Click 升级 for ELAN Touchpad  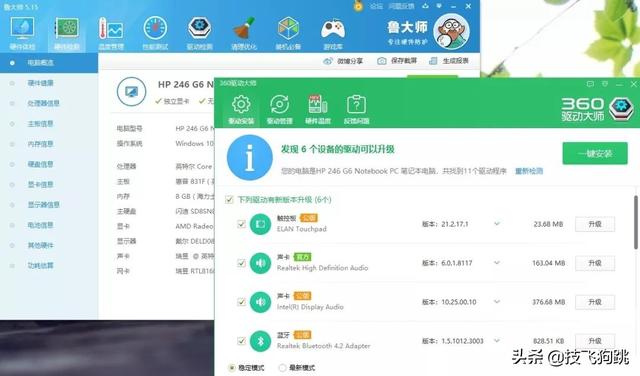coord(595,224)
